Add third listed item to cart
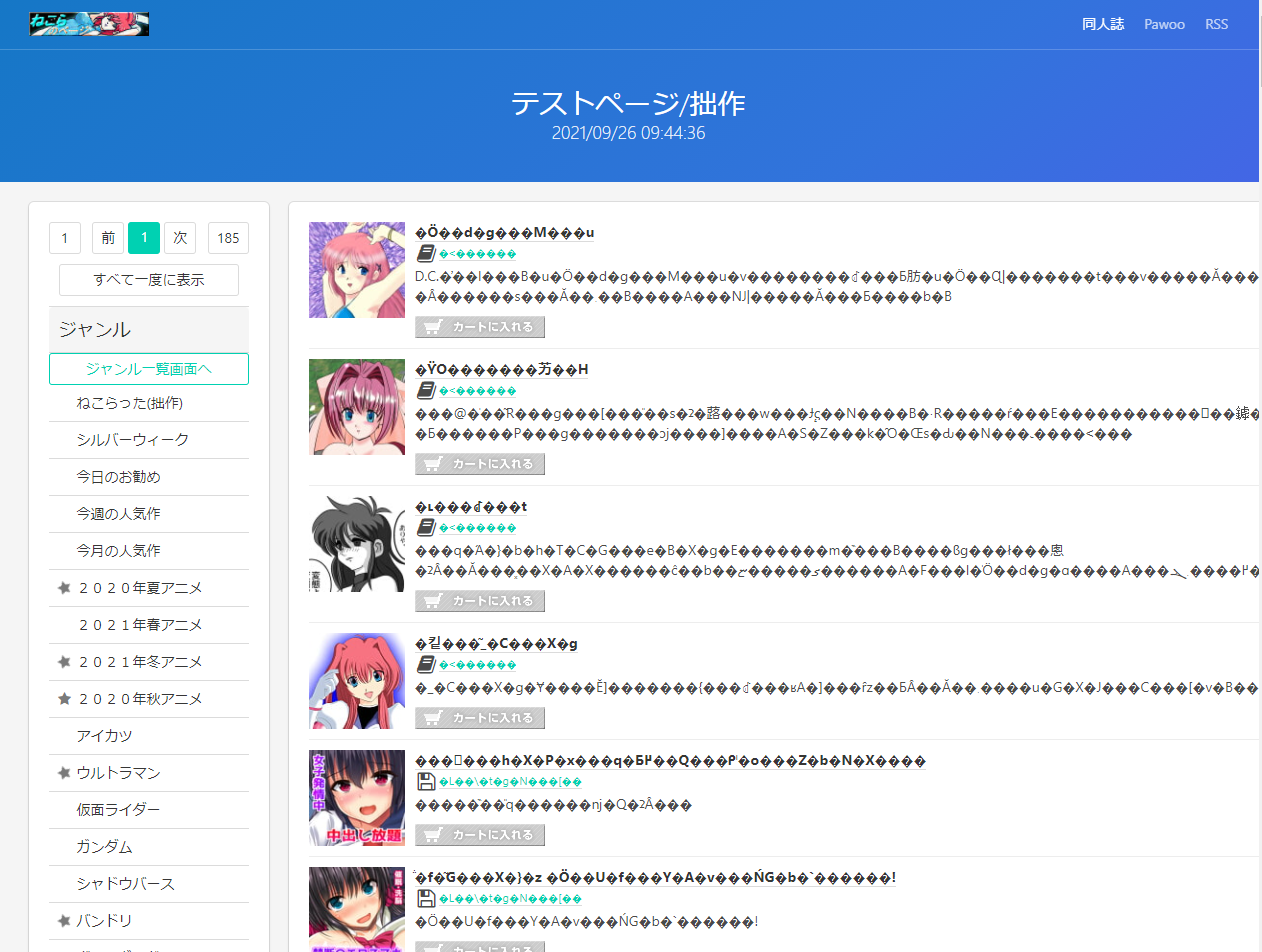The width and height of the screenshot is (1262, 952). coord(480,601)
